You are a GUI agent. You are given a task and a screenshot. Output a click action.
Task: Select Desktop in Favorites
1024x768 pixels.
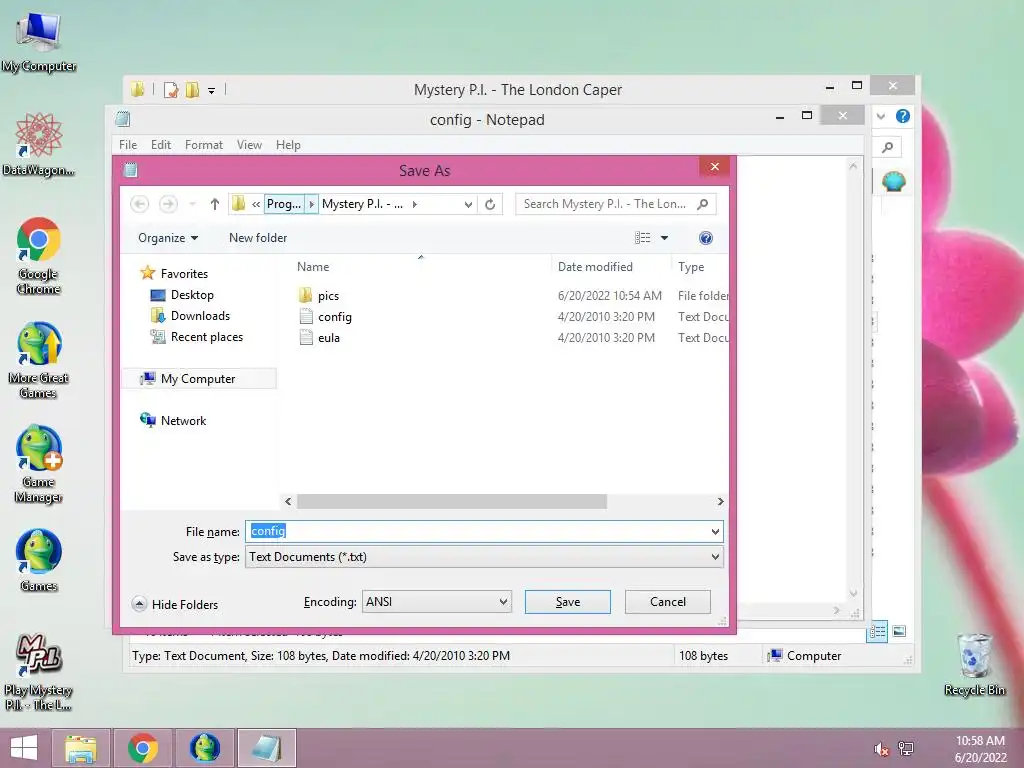click(x=182, y=295)
